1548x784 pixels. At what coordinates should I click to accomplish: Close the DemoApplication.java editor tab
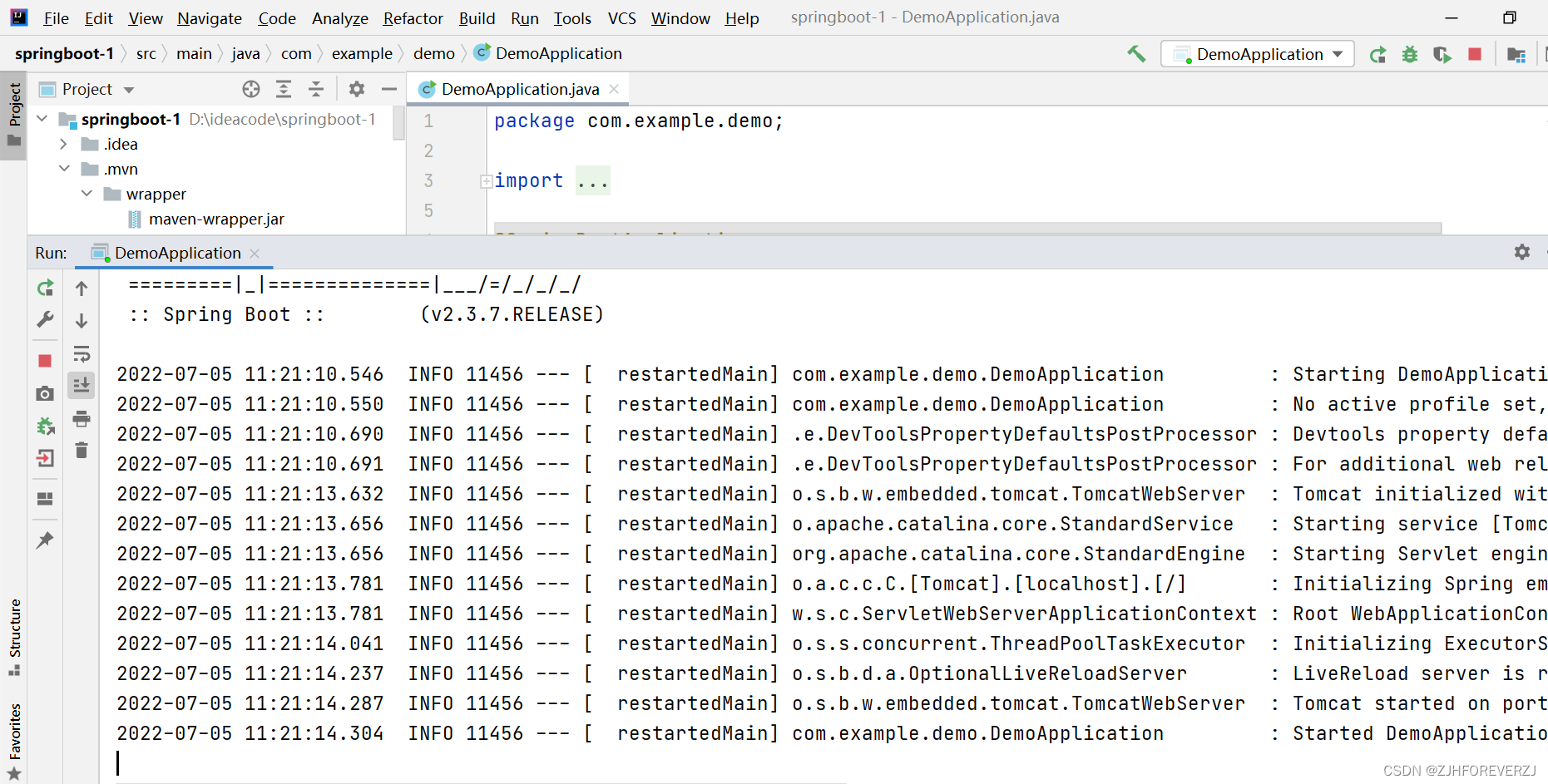point(614,89)
